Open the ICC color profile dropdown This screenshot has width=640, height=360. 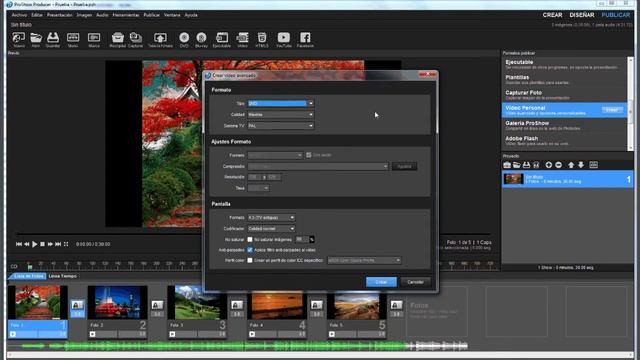click(x=364, y=260)
